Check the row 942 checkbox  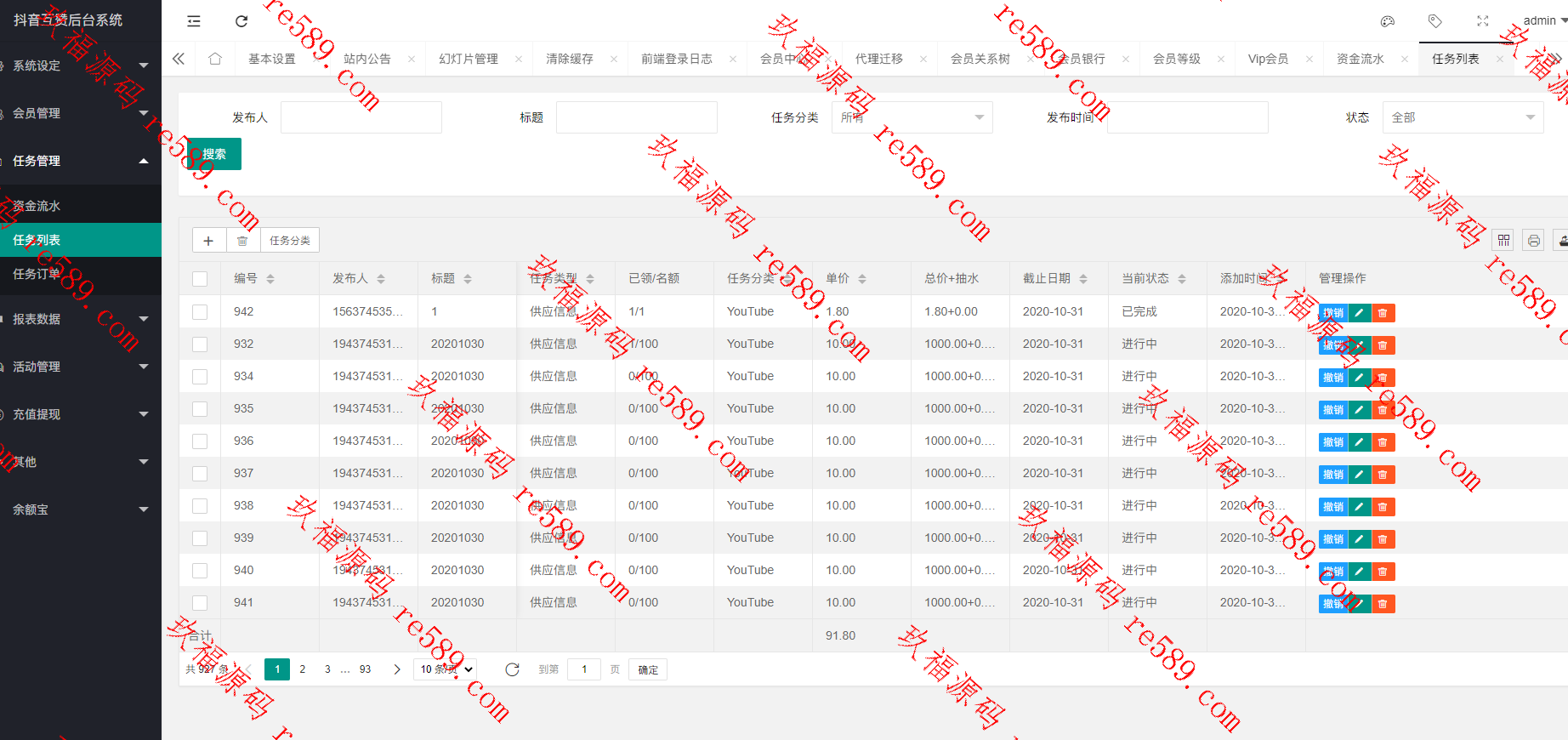point(200,312)
